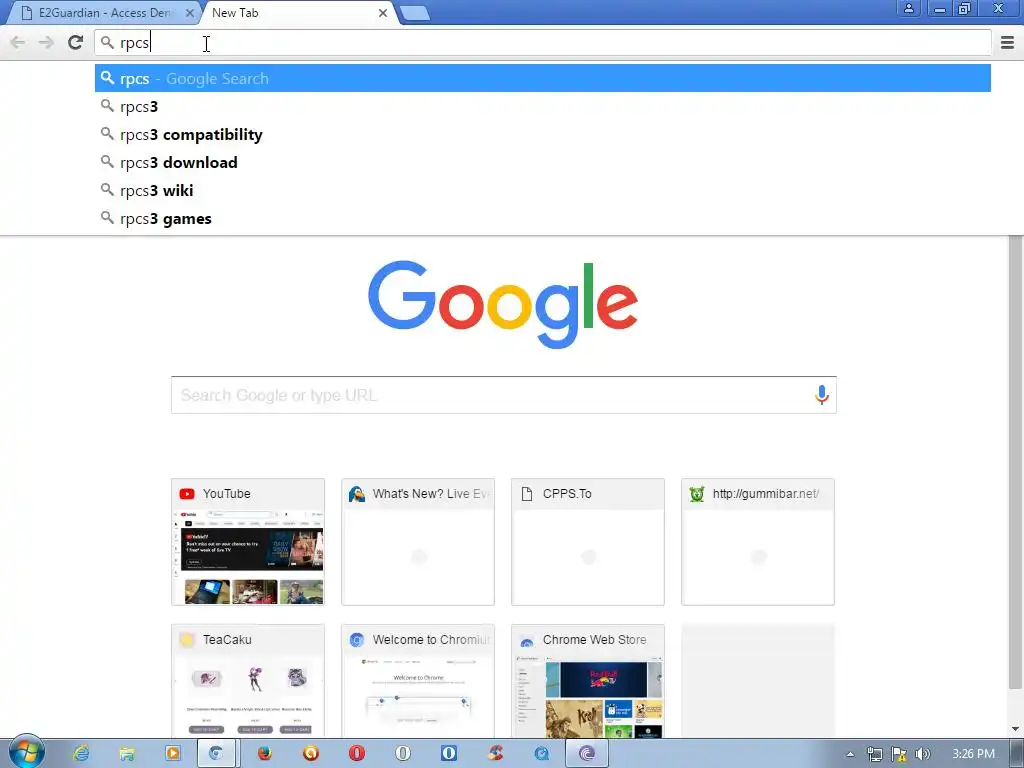Open the 'What's New? Live Ev' thumbnail
1024x768 pixels.
tap(418, 541)
